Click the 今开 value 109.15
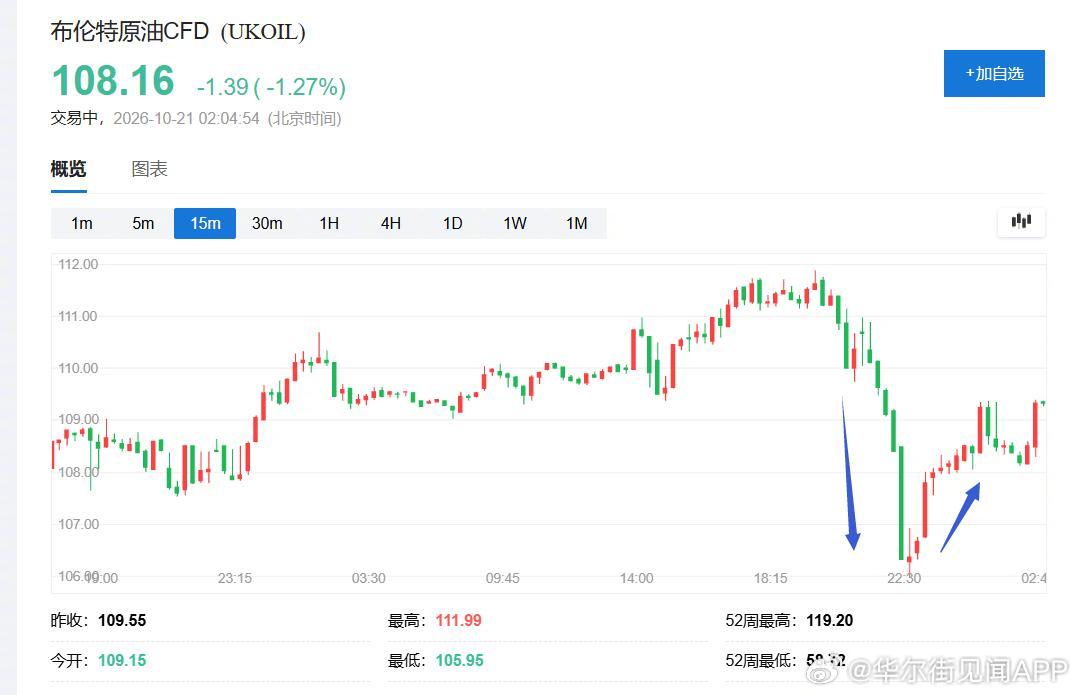 tap(122, 660)
